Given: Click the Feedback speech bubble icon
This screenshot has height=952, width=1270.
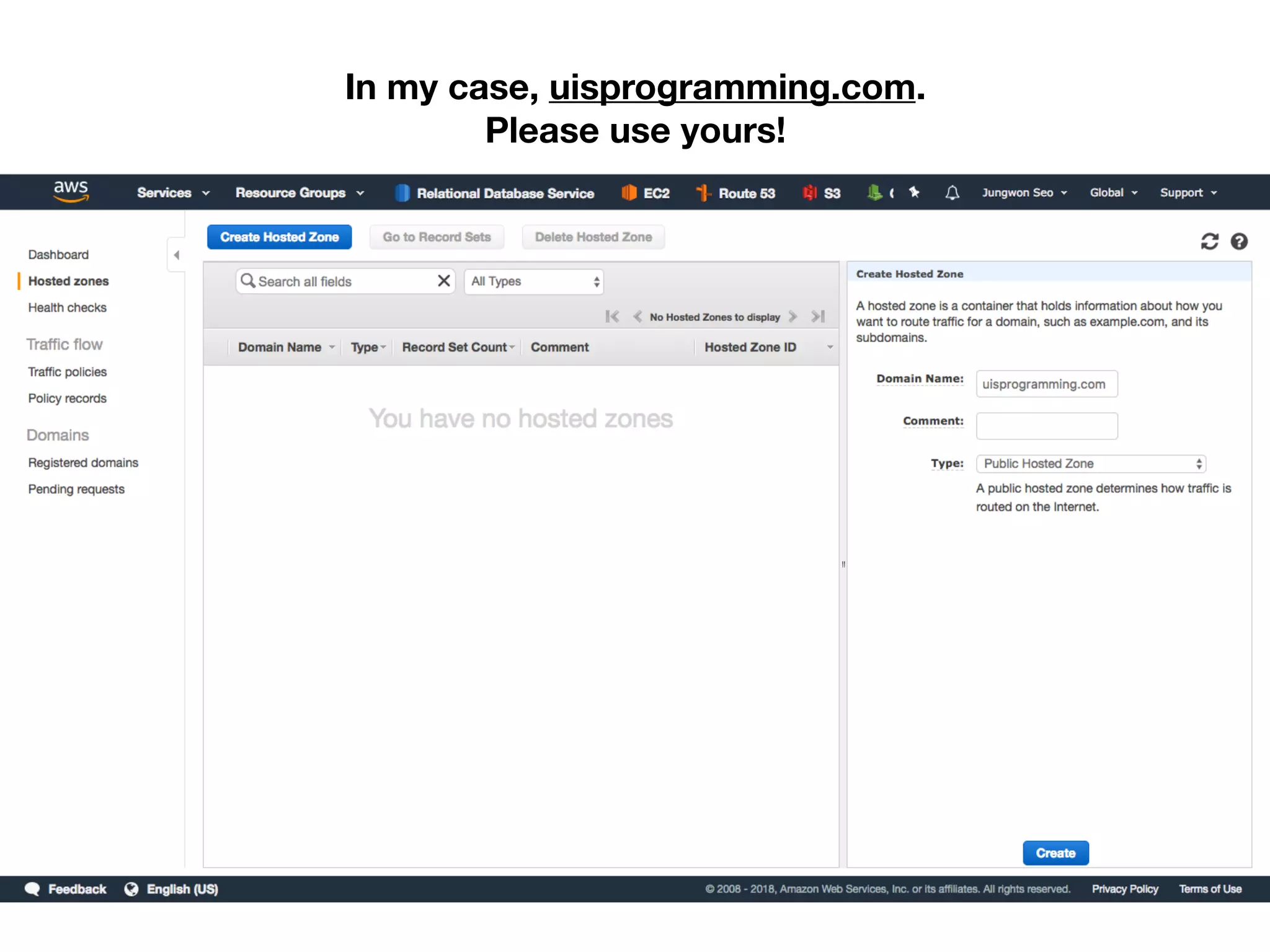Looking at the screenshot, I should (x=32, y=889).
